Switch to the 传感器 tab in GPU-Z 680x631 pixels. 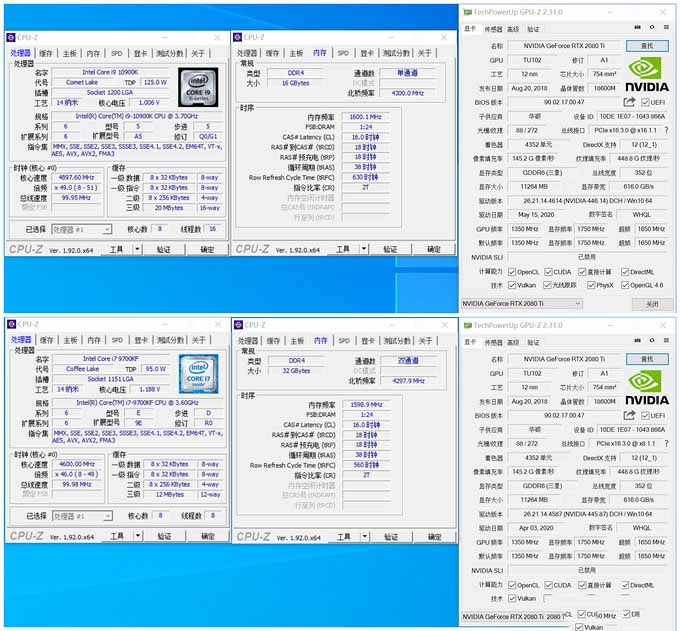[492, 30]
